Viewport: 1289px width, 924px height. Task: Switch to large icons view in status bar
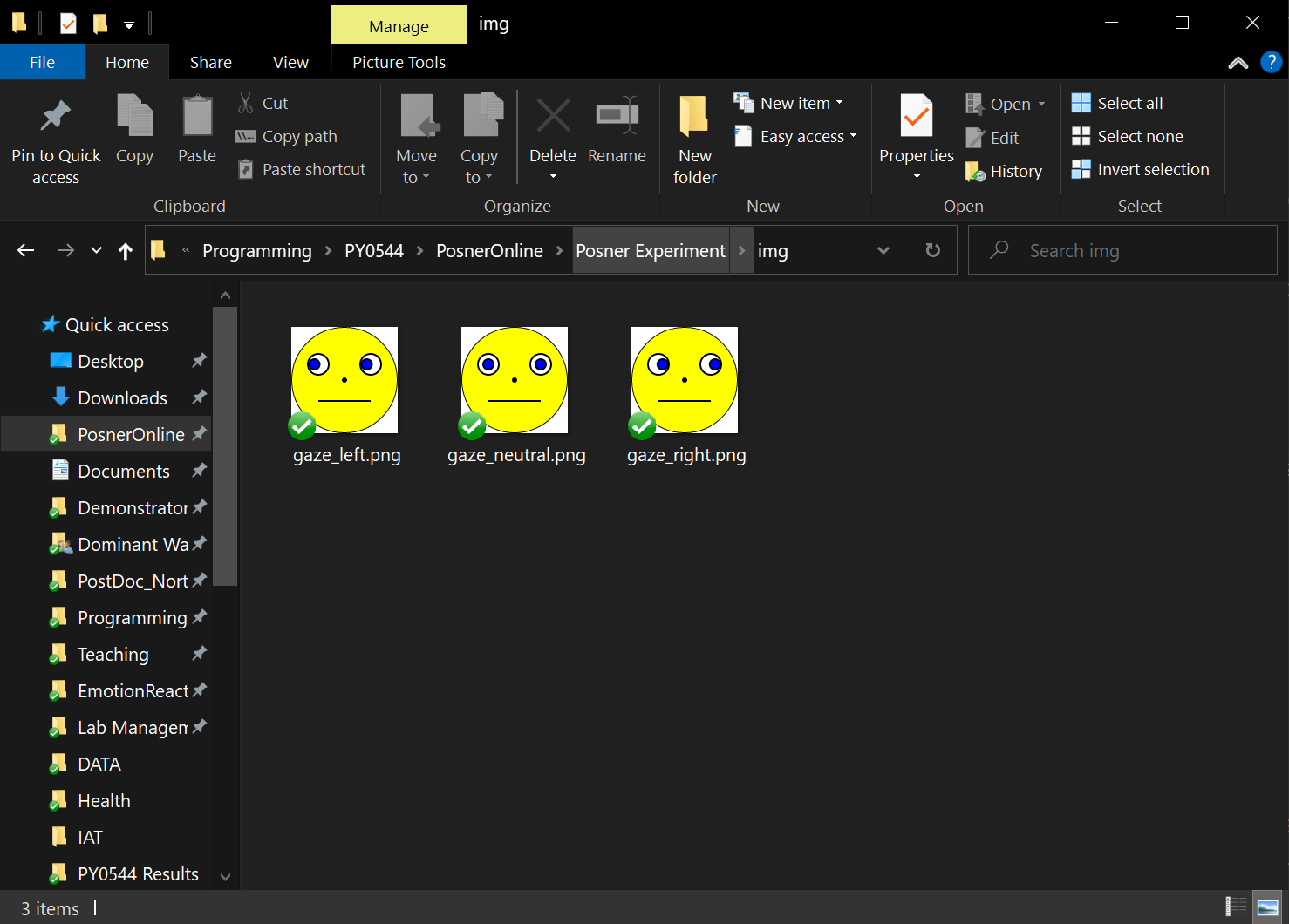1267,907
